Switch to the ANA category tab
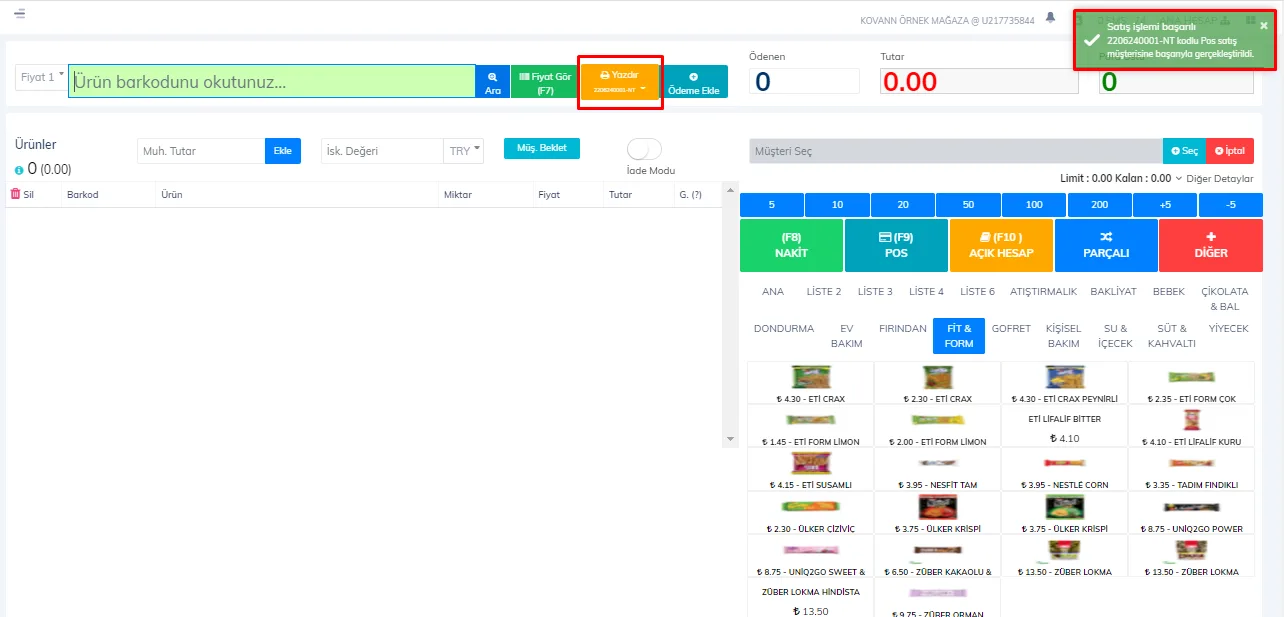The width and height of the screenshot is (1284, 617). tap(773, 292)
